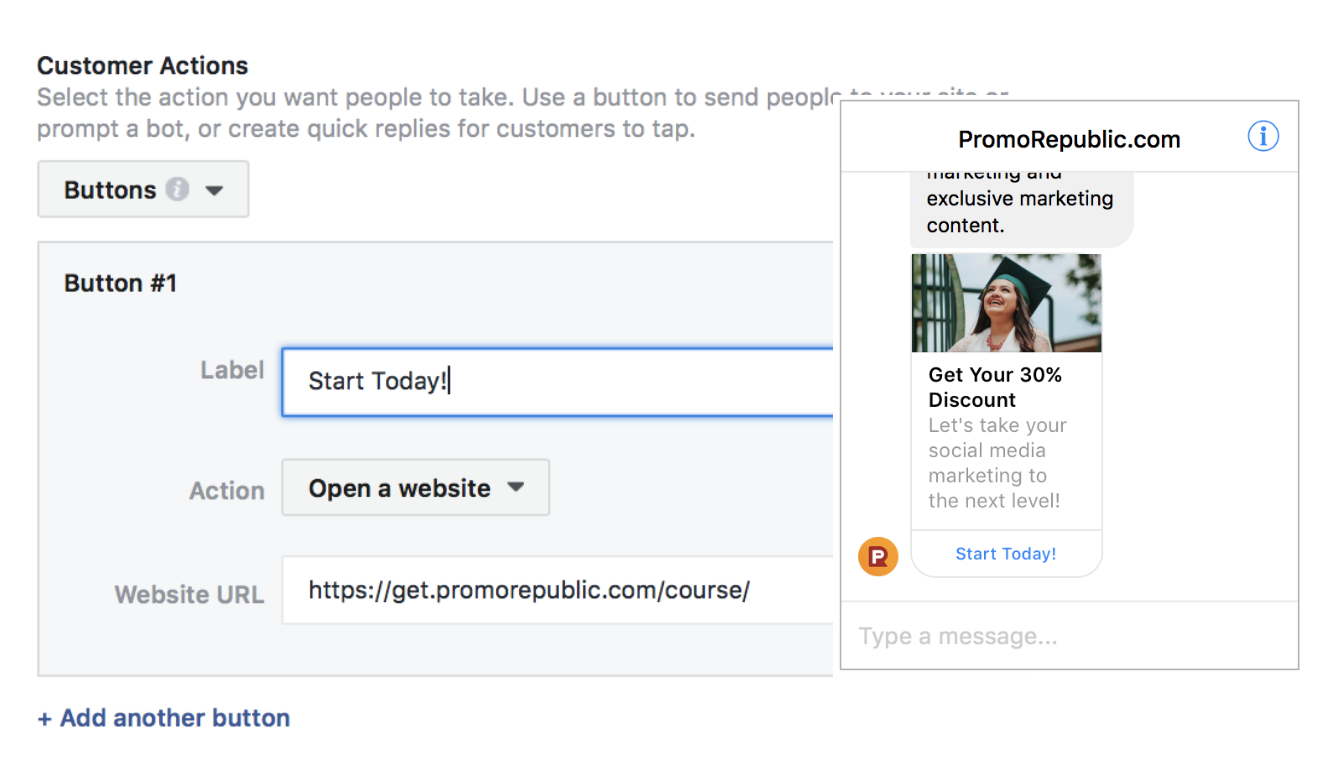
Task: Click the card description about social media marketing
Action: [997, 463]
